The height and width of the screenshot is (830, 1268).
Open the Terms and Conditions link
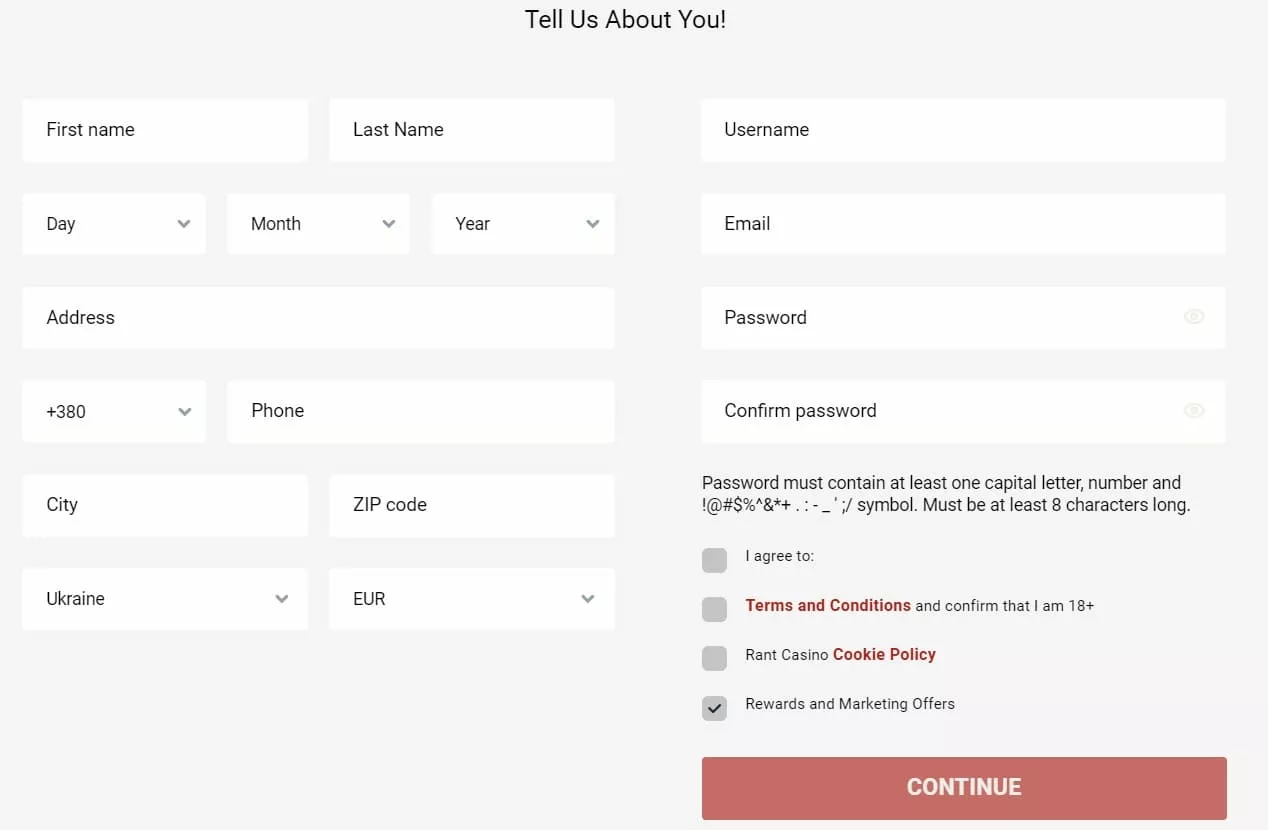pos(828,605)
